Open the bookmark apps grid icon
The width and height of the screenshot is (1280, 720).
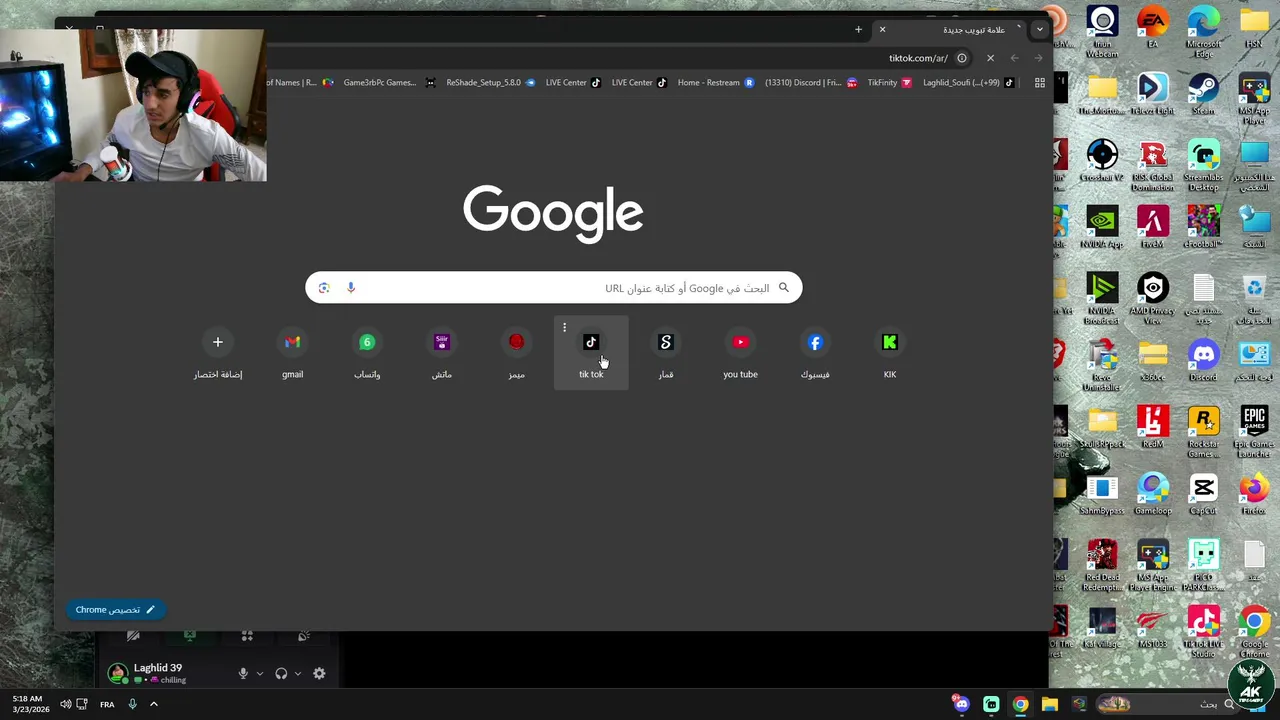click(x=1039, y=83)
